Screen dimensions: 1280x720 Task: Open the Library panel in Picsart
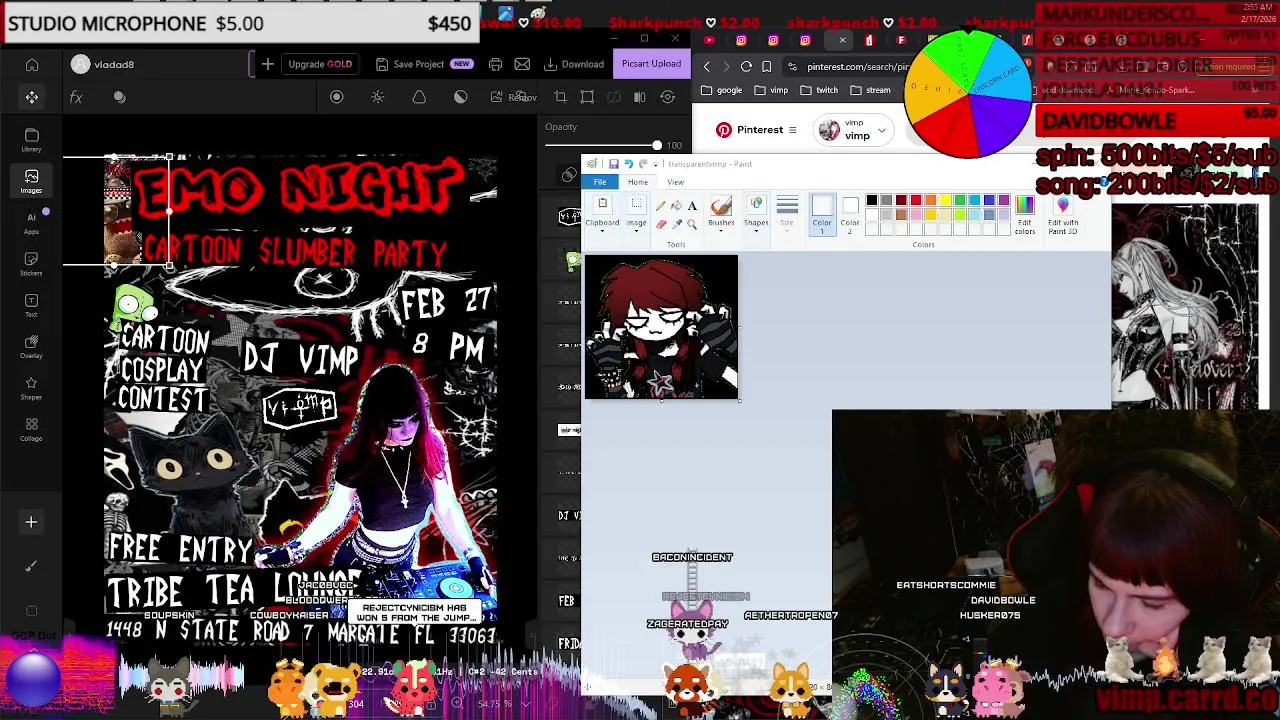pyautogui.click(x=31, y=140)
